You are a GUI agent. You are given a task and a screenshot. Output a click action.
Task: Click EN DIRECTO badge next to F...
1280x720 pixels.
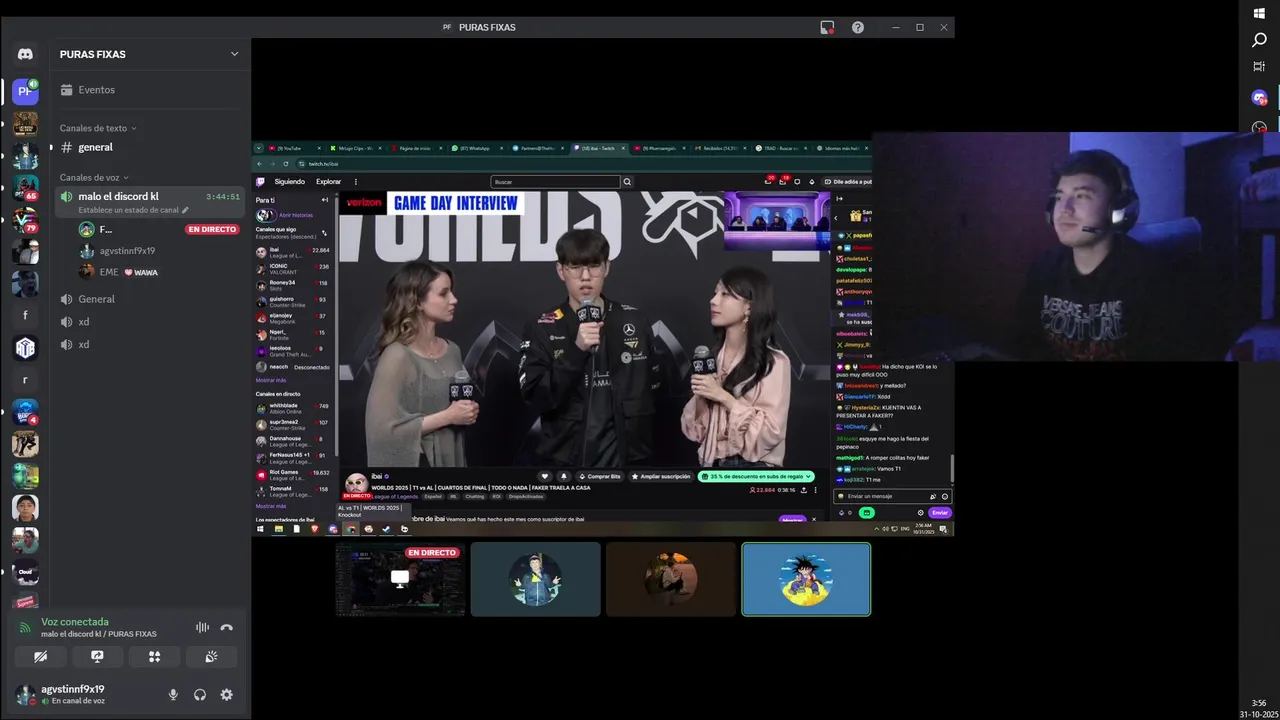point(212,229)
